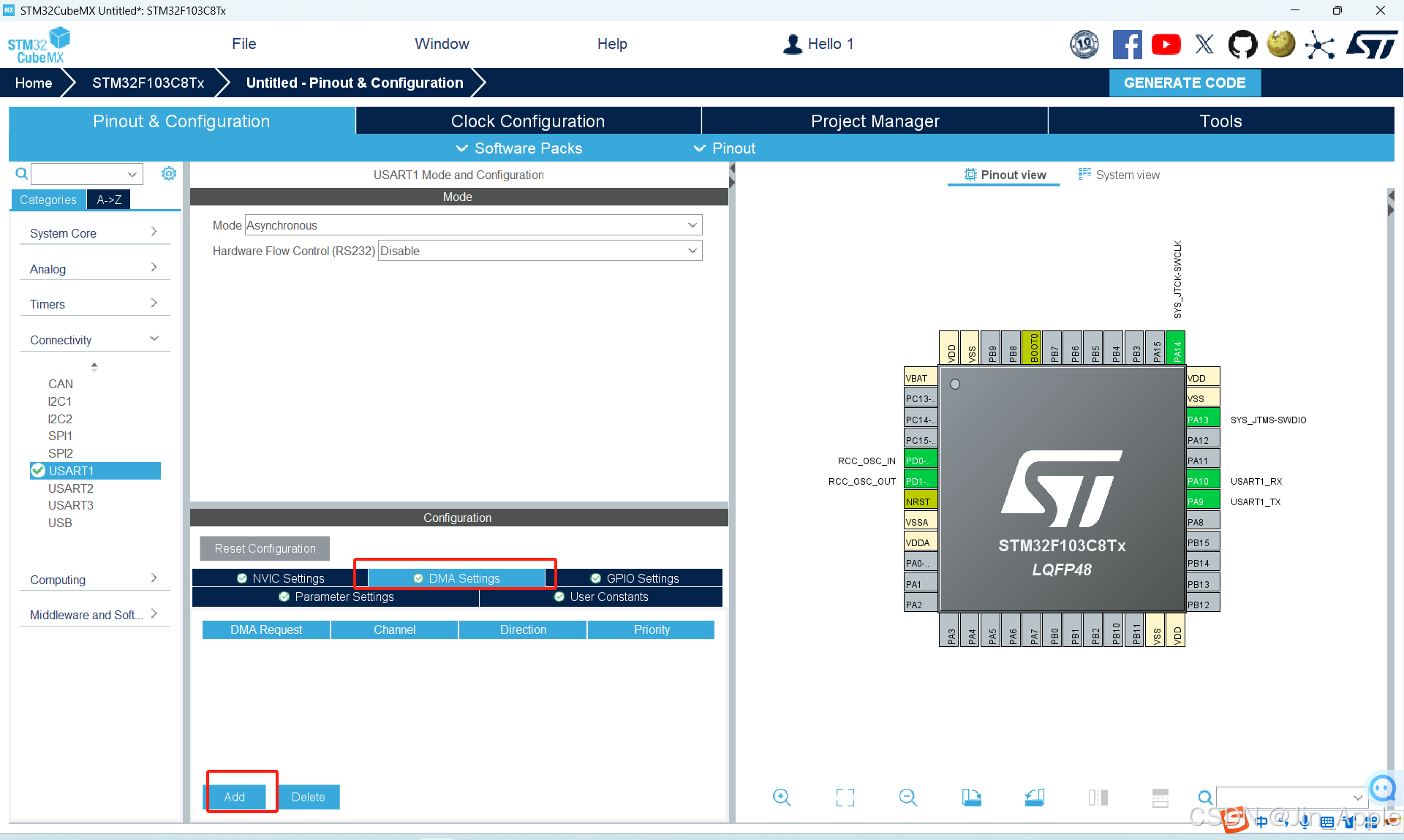Open the GitHub icon link
1404x840 pixels.
click(x=1242, y=45)
